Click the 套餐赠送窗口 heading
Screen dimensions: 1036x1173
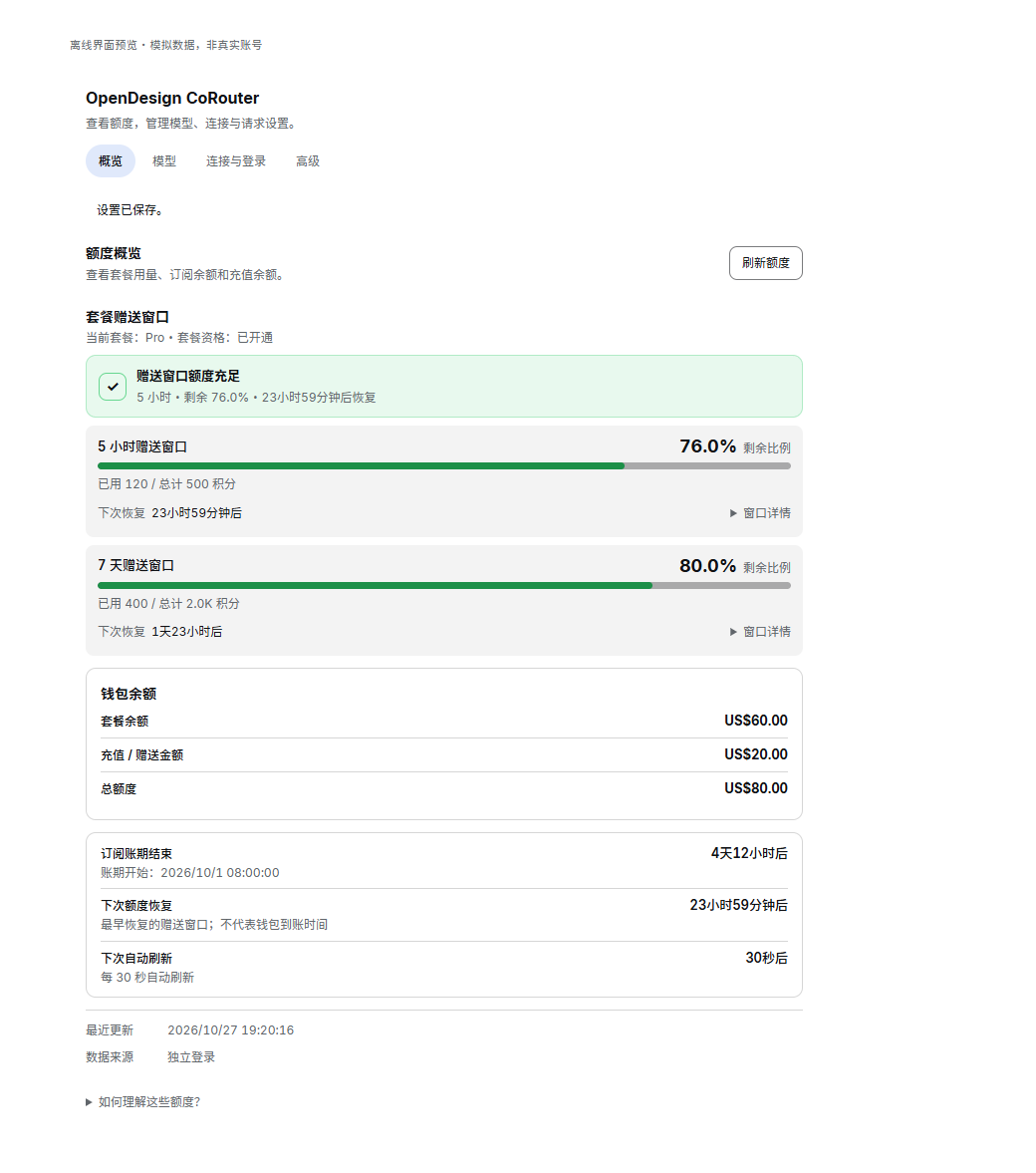pos(128,317)
